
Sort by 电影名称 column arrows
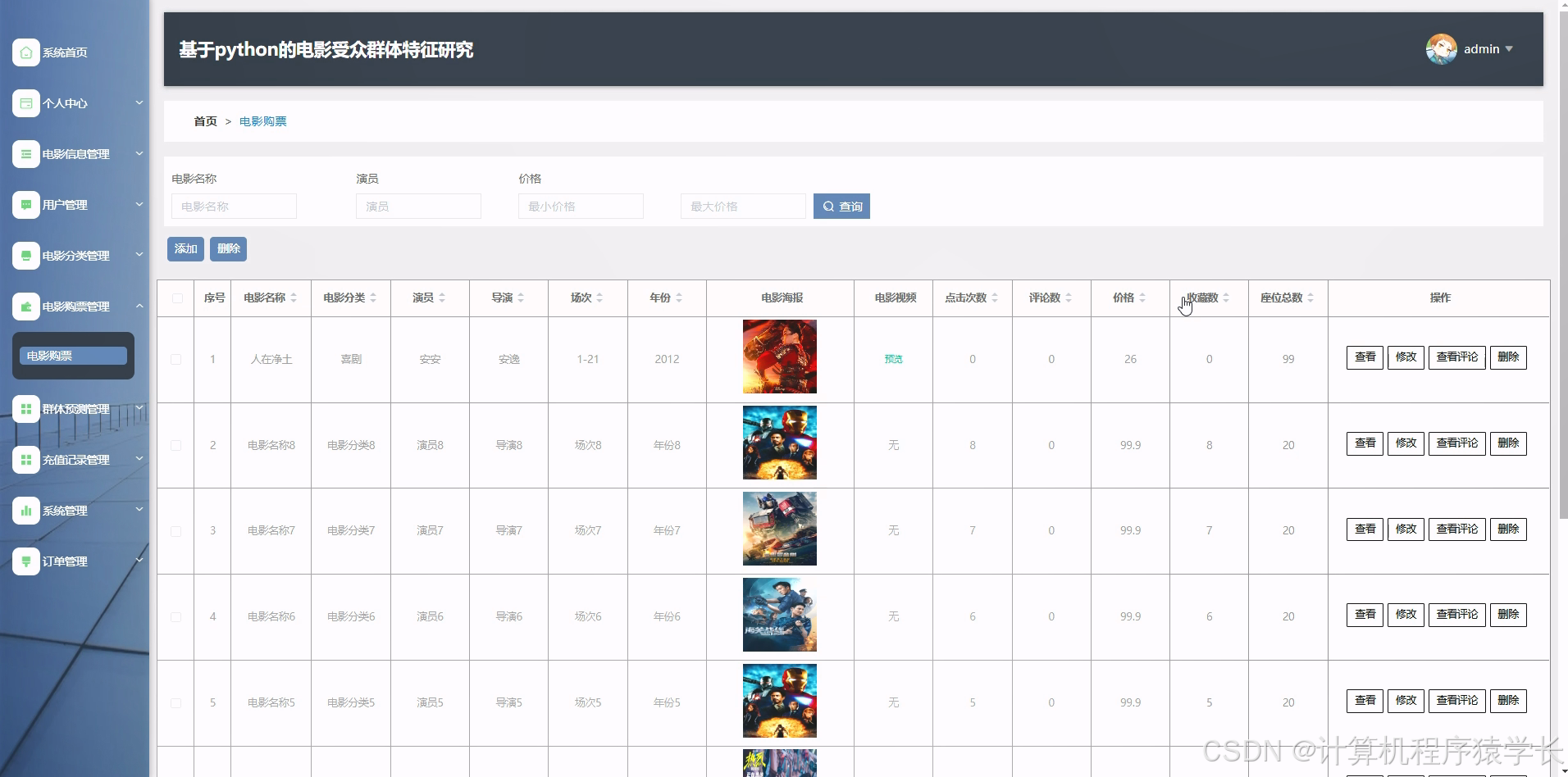[x=294, y=298]
